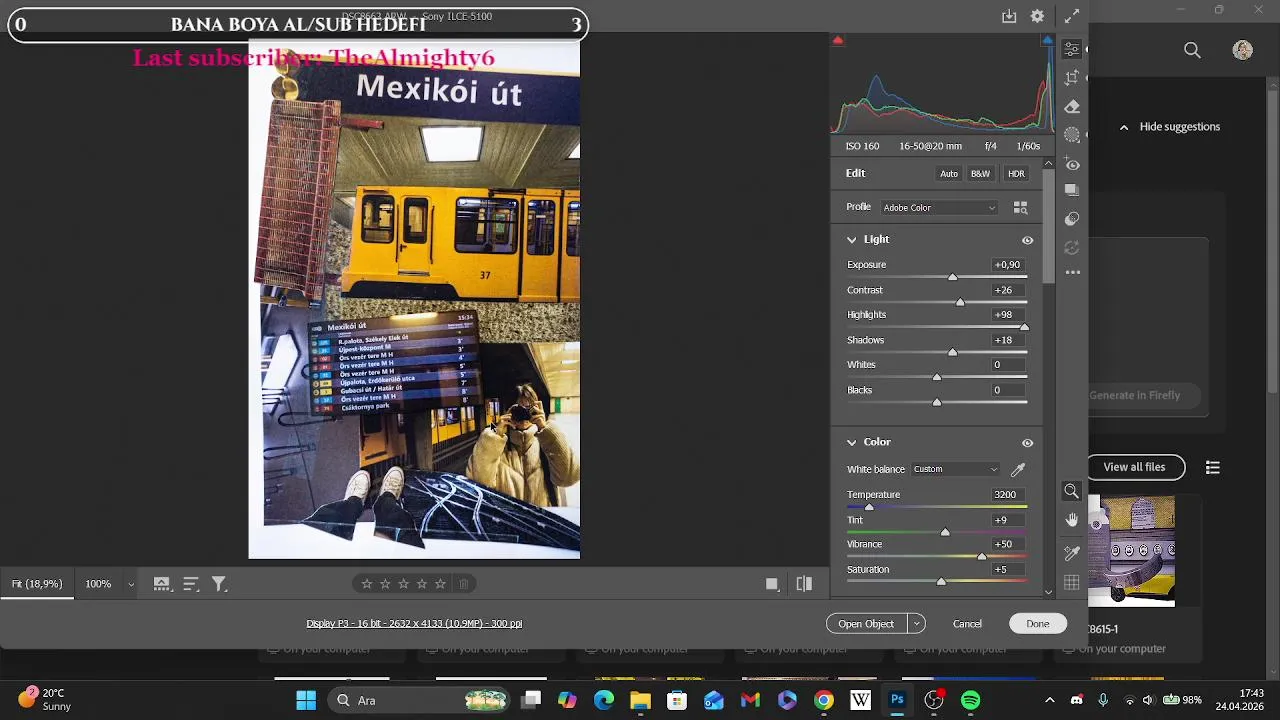
Task: Open the Open Object dropdown arrow
Action: [916, 623]
